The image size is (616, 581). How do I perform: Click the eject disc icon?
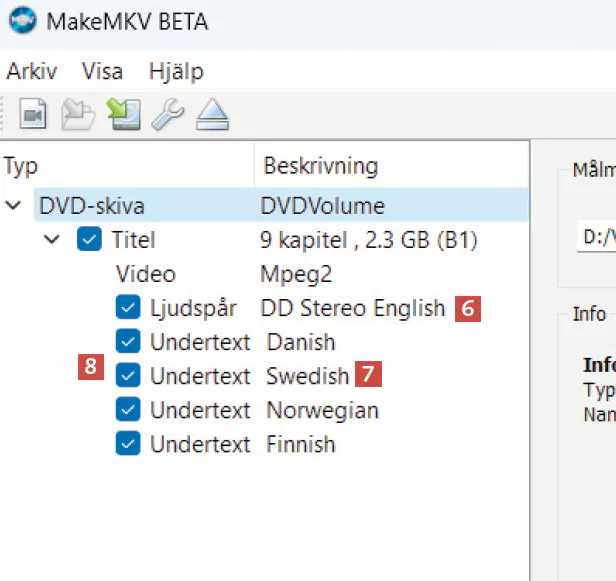click(212, 116)
